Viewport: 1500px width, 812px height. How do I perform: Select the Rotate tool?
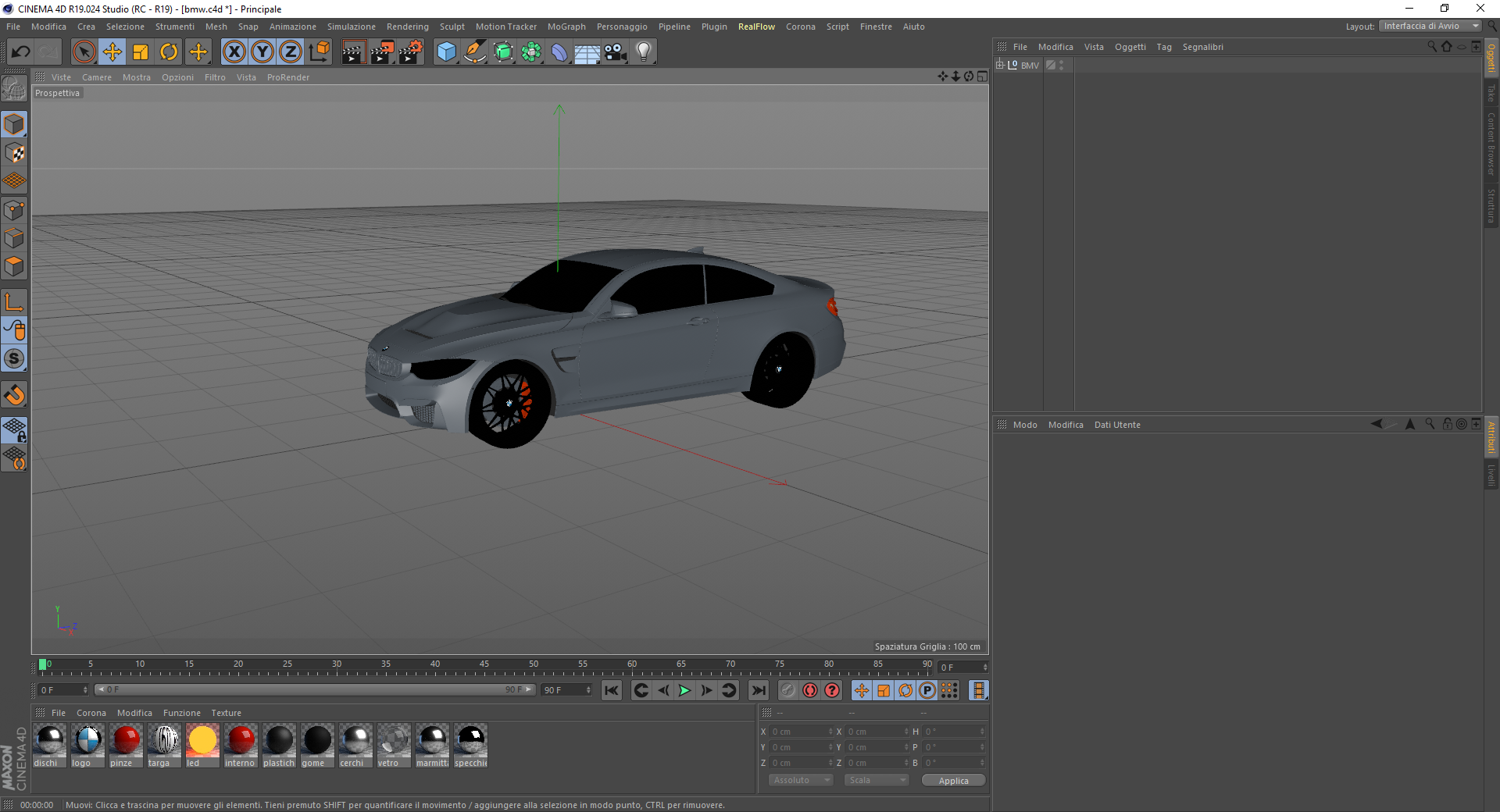point(169,52)
